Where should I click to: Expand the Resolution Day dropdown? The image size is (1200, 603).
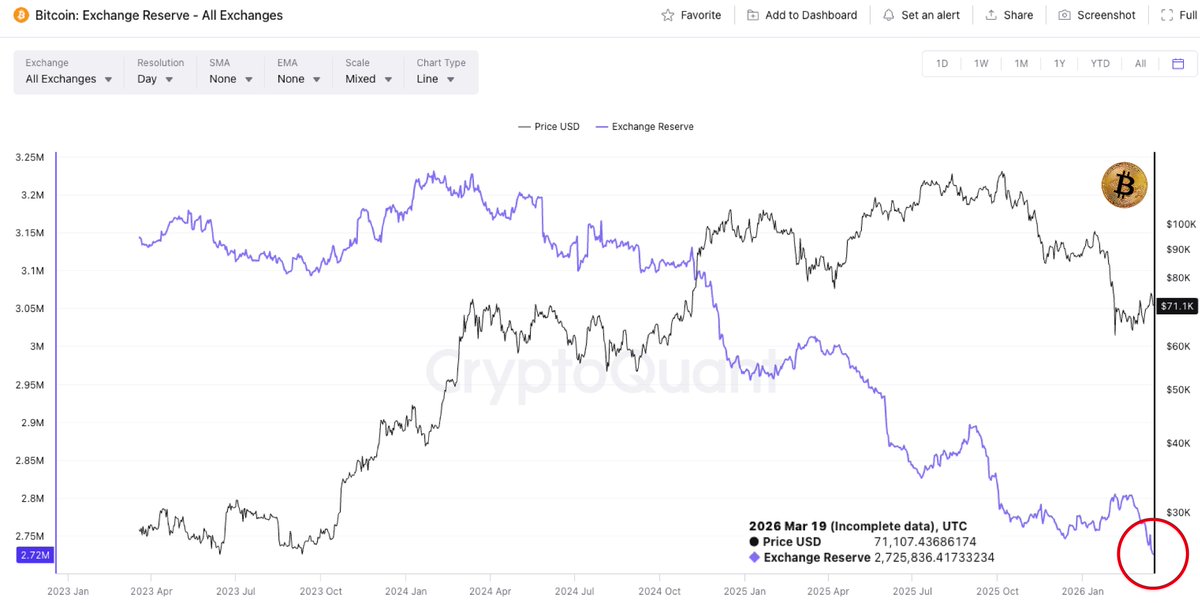click(155, 79)
